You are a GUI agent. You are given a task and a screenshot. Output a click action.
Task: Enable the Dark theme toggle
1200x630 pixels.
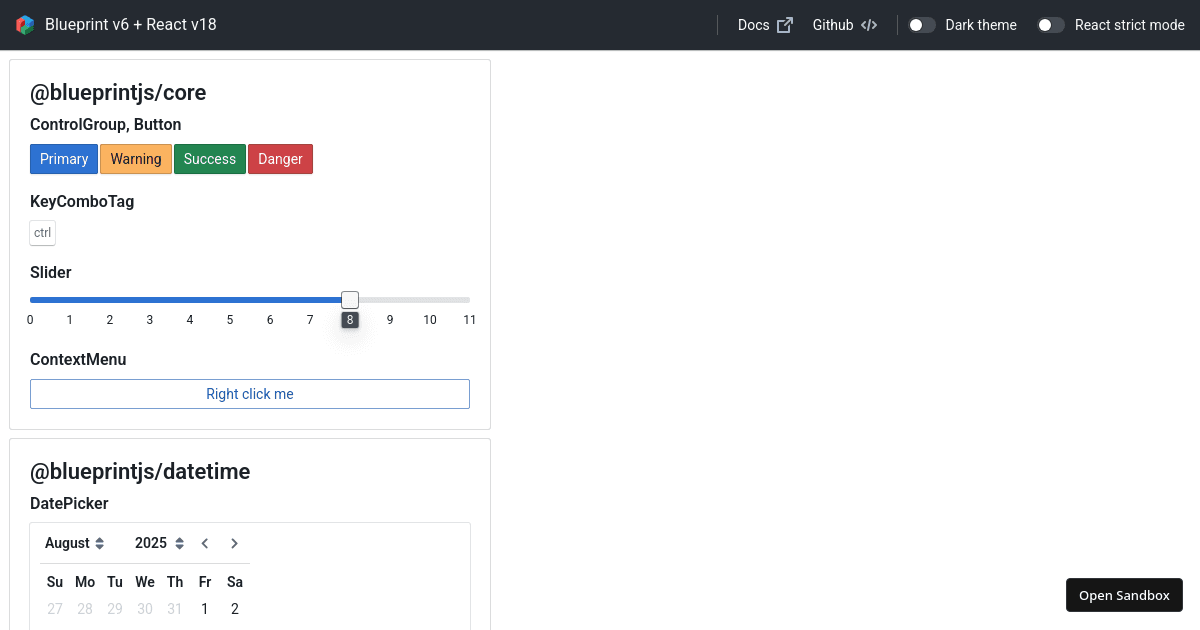pyautogui.click(x=921, y=24)
